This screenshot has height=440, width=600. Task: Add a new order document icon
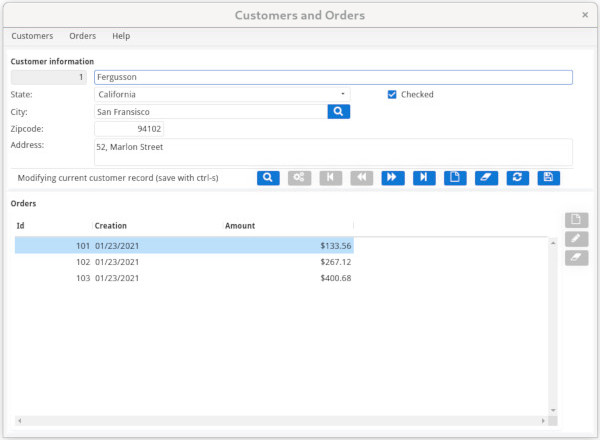(576, 220)
